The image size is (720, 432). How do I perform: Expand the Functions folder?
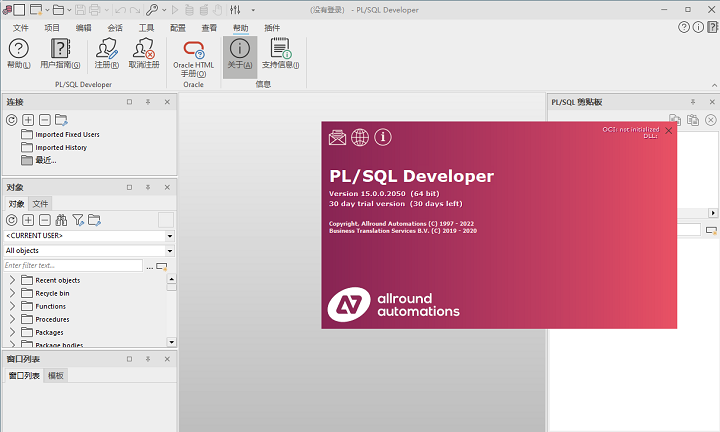click(x=12, y=306)
